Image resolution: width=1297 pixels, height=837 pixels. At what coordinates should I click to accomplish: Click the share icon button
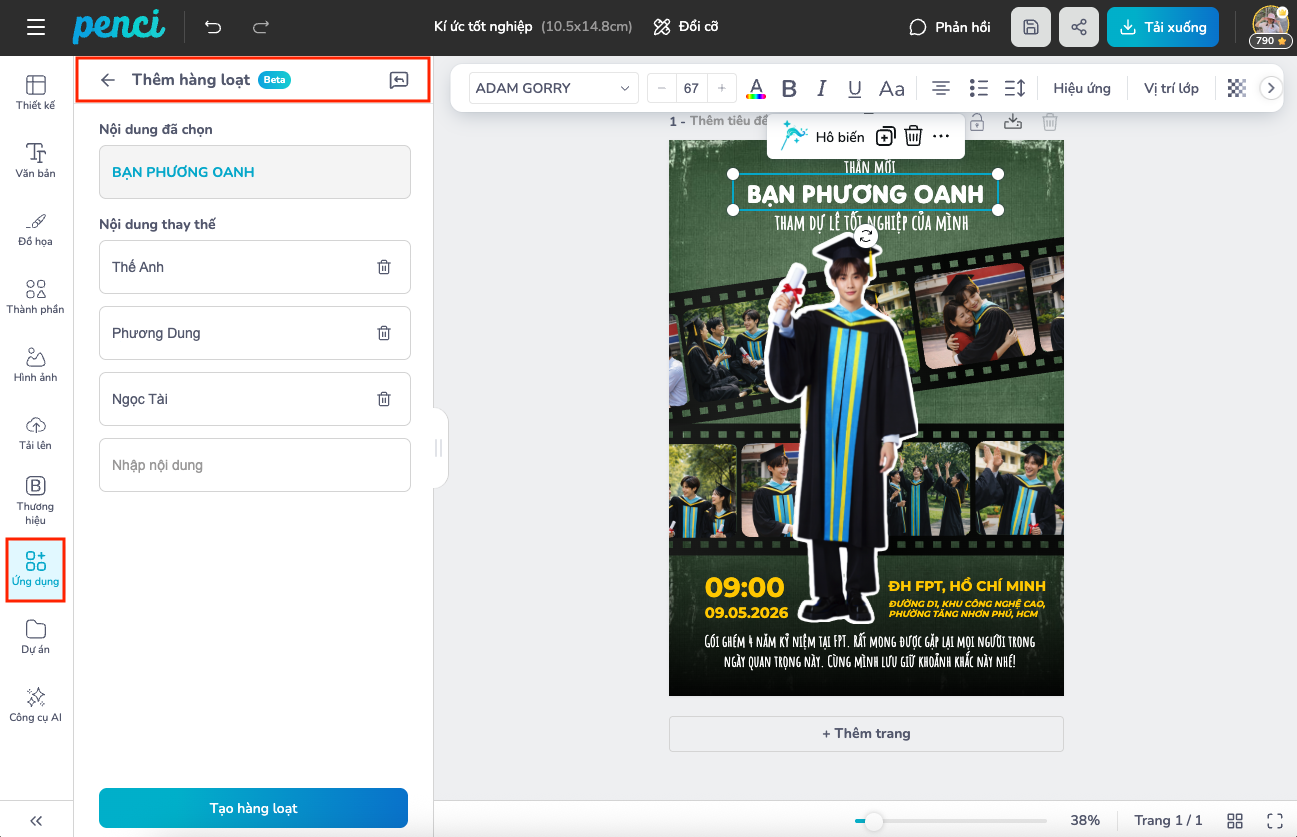1079,27
